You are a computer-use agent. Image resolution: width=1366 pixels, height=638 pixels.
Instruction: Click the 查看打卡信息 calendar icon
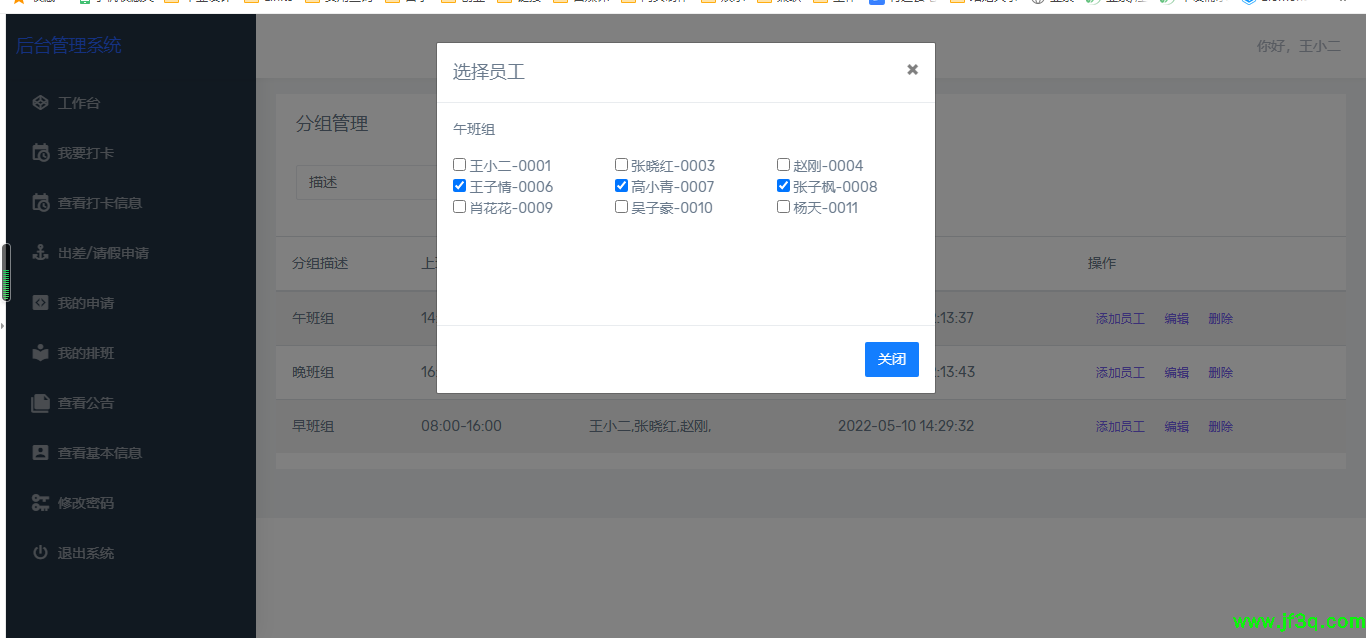(40, 203)
